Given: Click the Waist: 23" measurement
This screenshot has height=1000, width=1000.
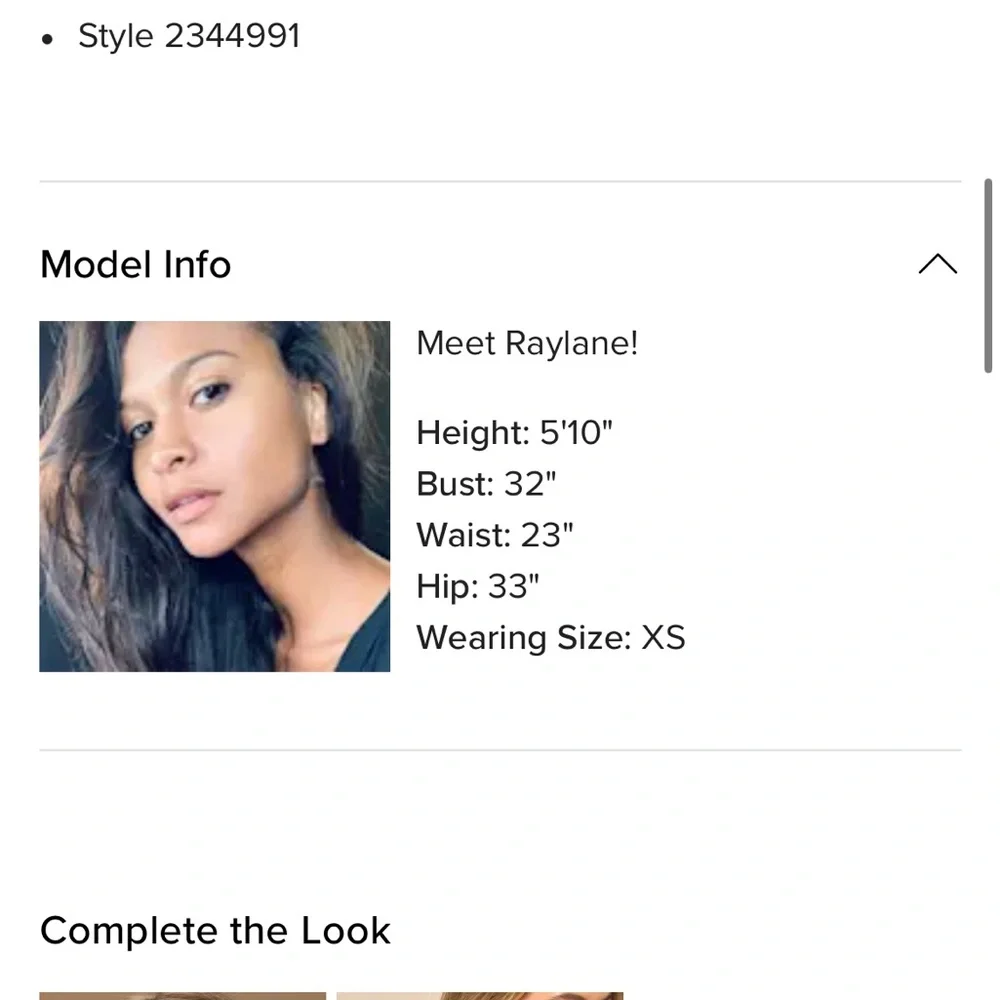Looking at the screenshot, I should pyautogui.click(x=495, y=535).
